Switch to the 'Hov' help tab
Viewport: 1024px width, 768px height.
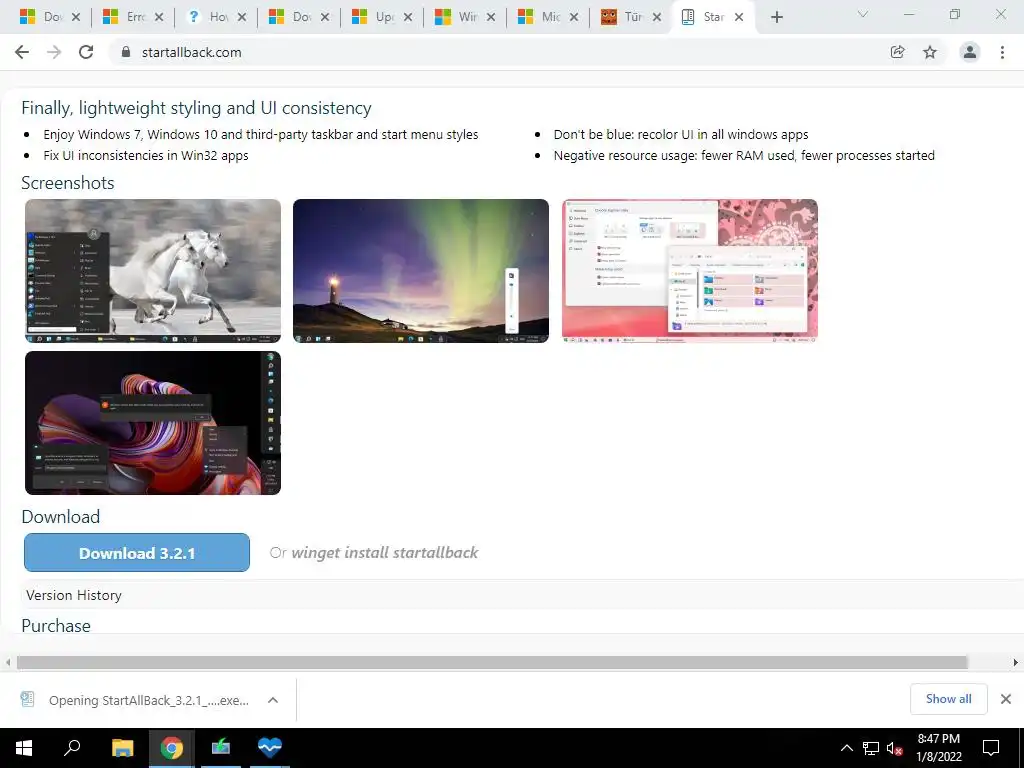point(209,17)
